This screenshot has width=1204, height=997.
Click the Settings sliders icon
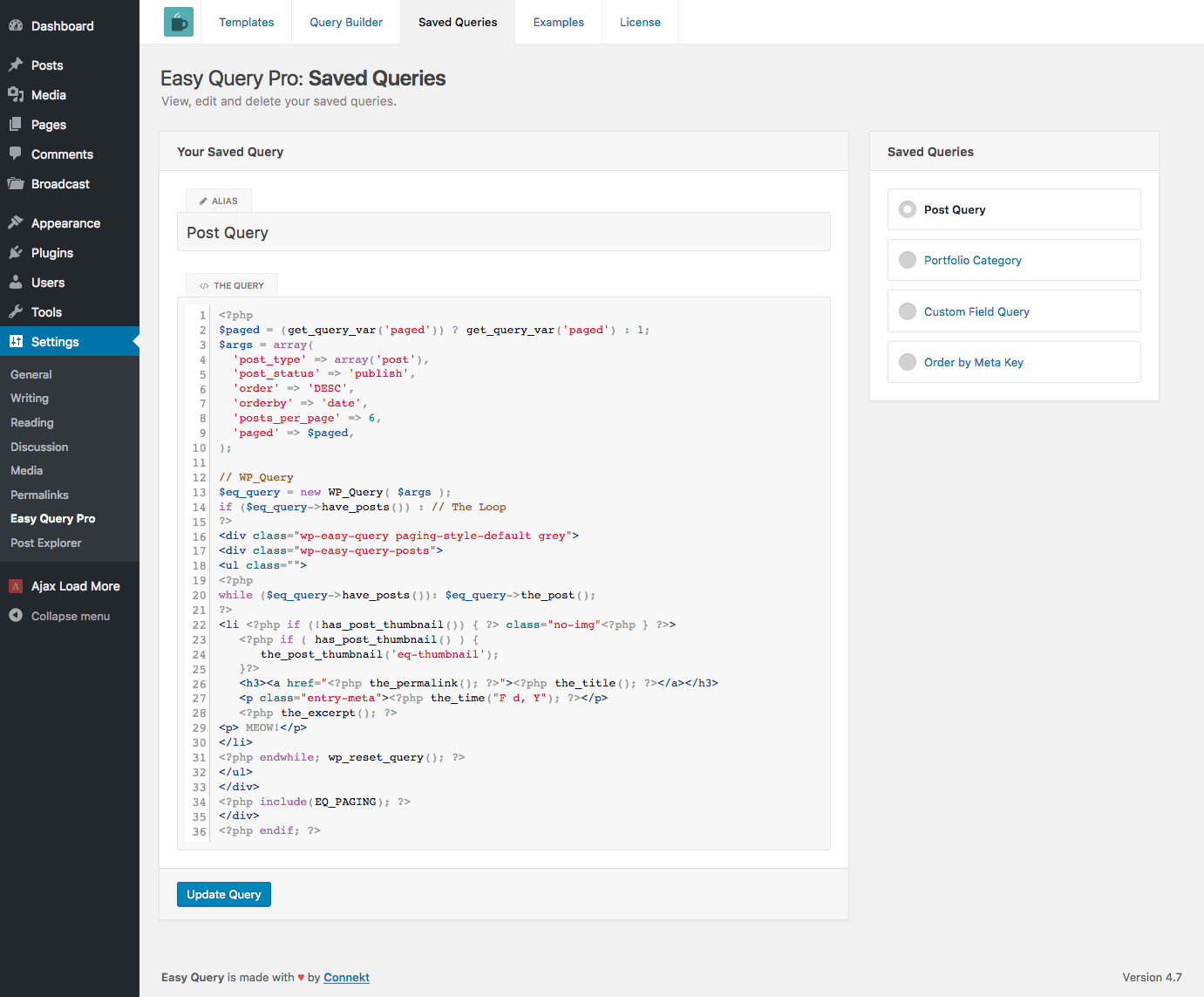pos(16,342)
